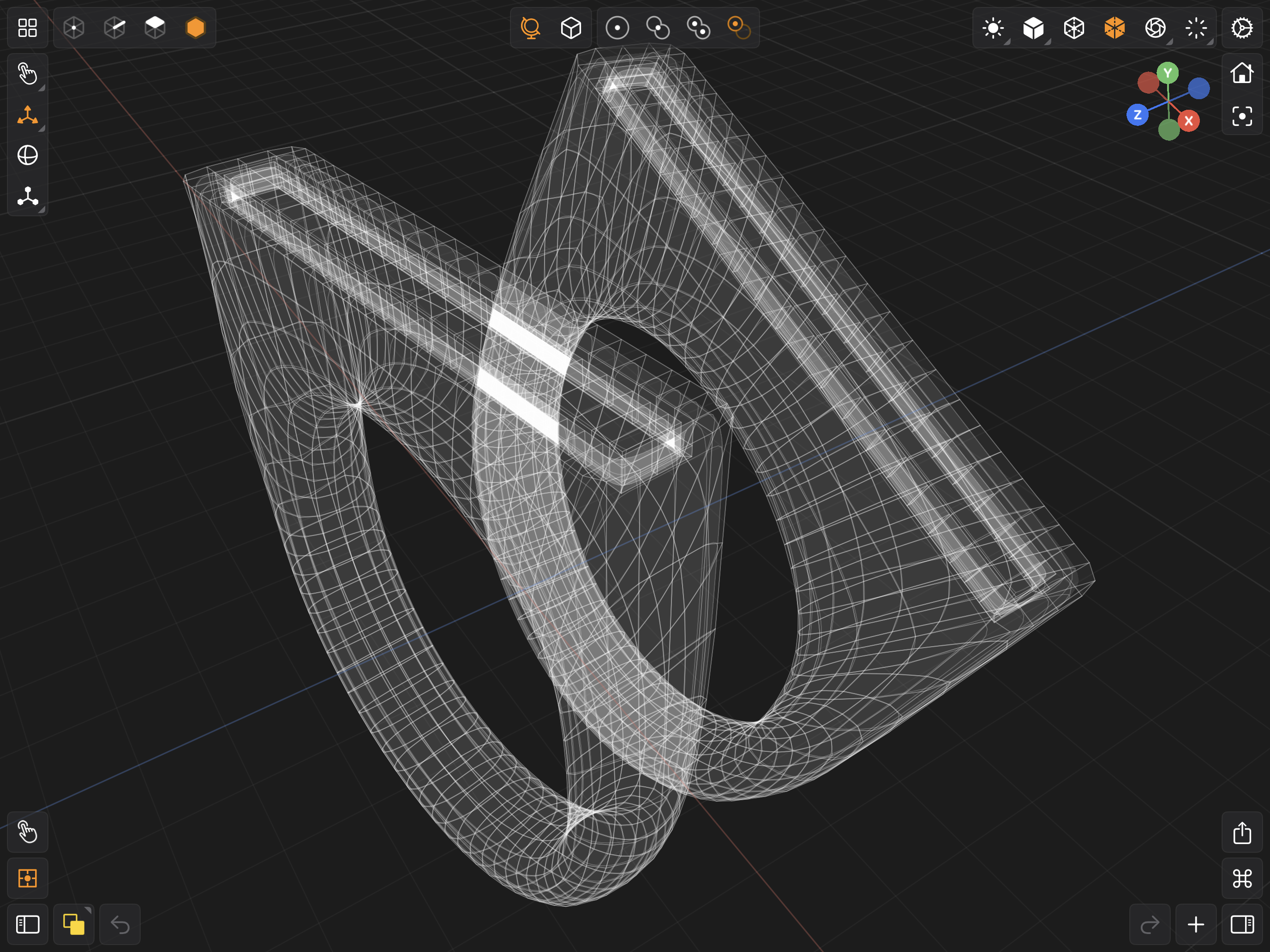This screenshot has width=1270, height=952.
Task: Show the left sidebar panel
Action: (x=28, y=924)
